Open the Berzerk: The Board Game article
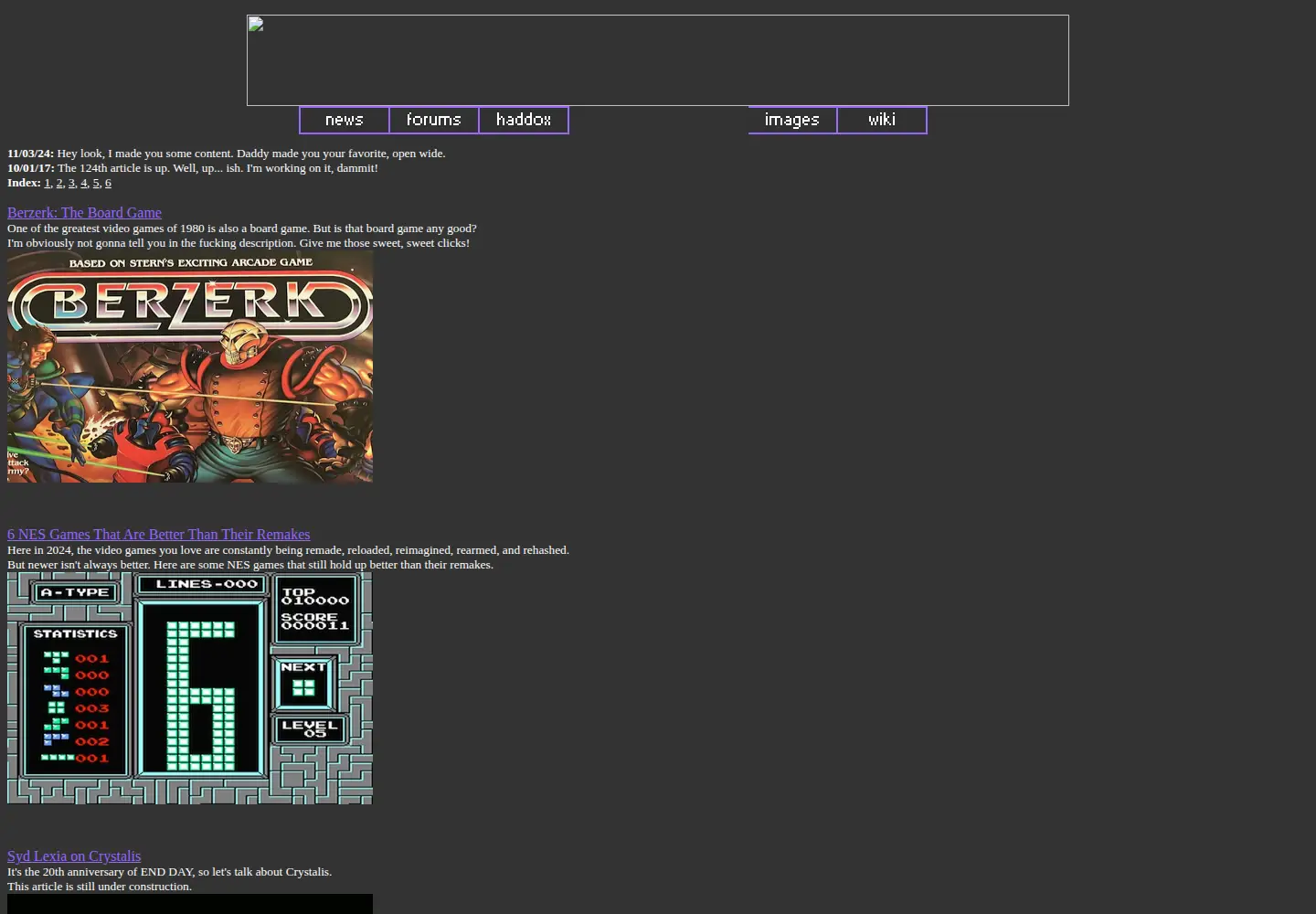The width and height of the screenshot is (1316, 914). tap(84, 213)
